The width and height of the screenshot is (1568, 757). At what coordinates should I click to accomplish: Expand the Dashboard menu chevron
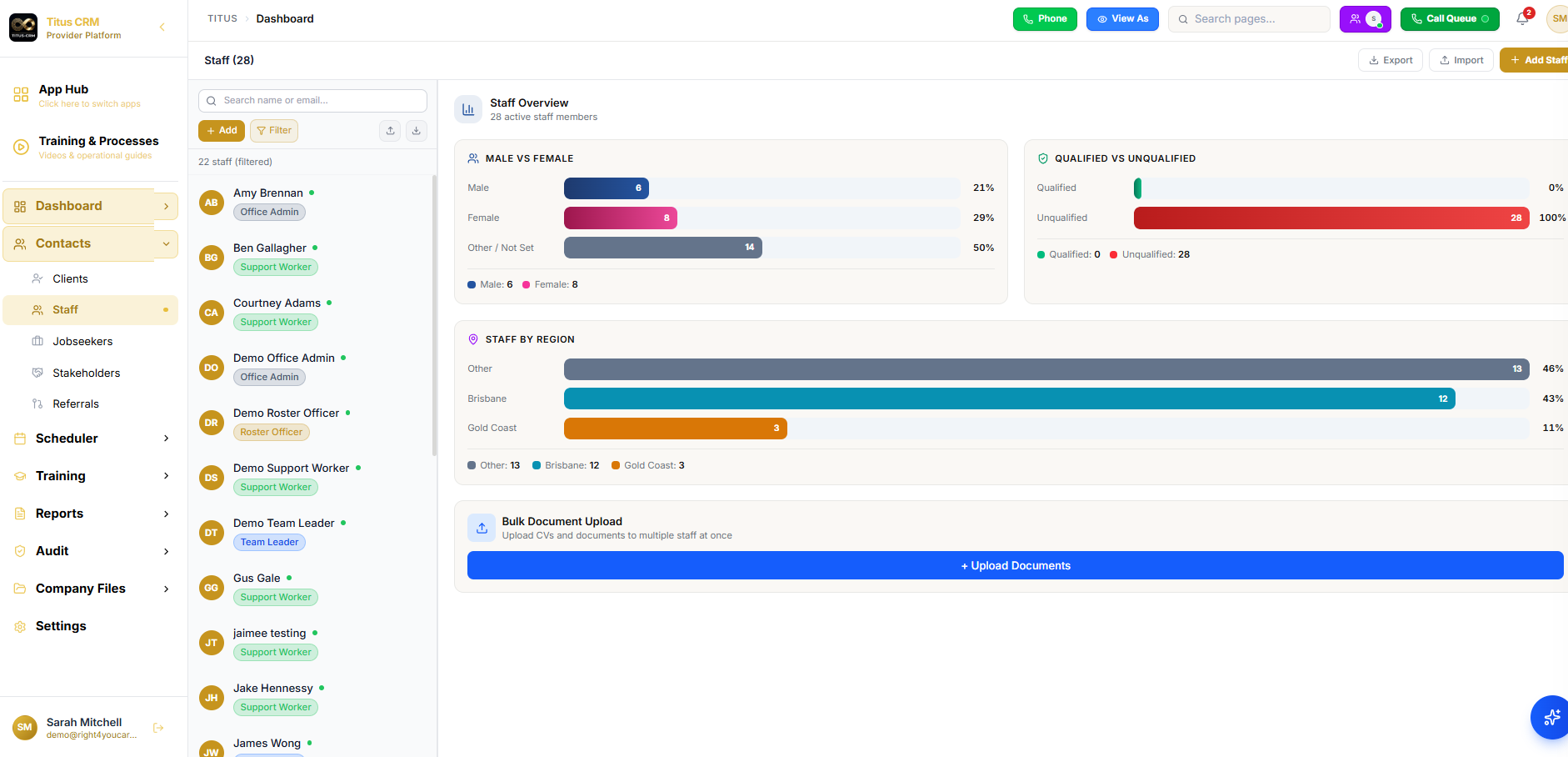166,206
